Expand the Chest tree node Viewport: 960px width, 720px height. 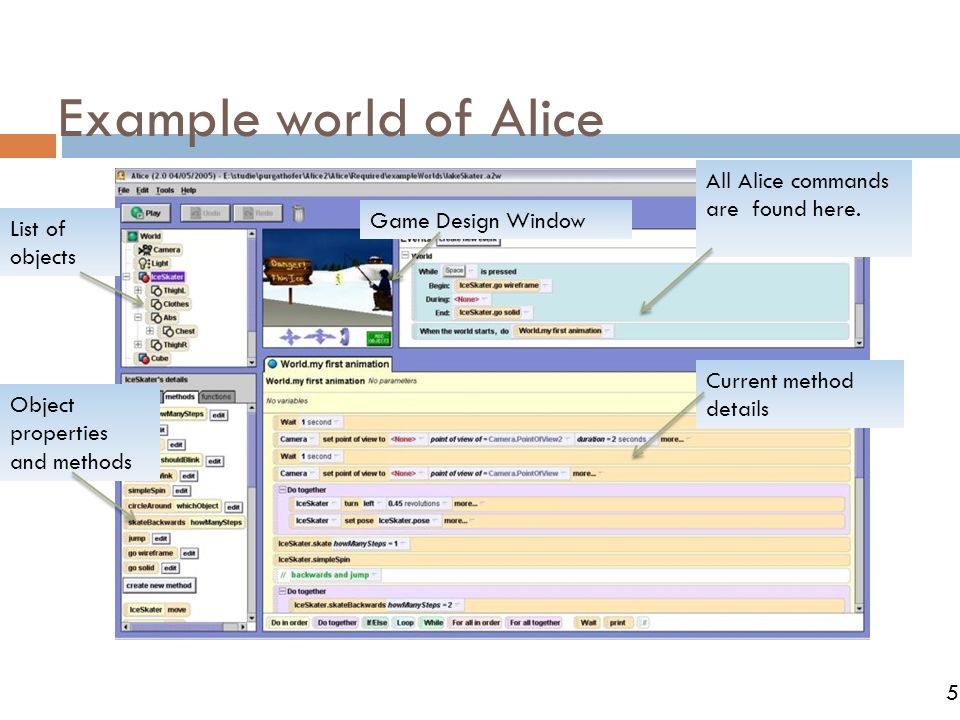150,331
